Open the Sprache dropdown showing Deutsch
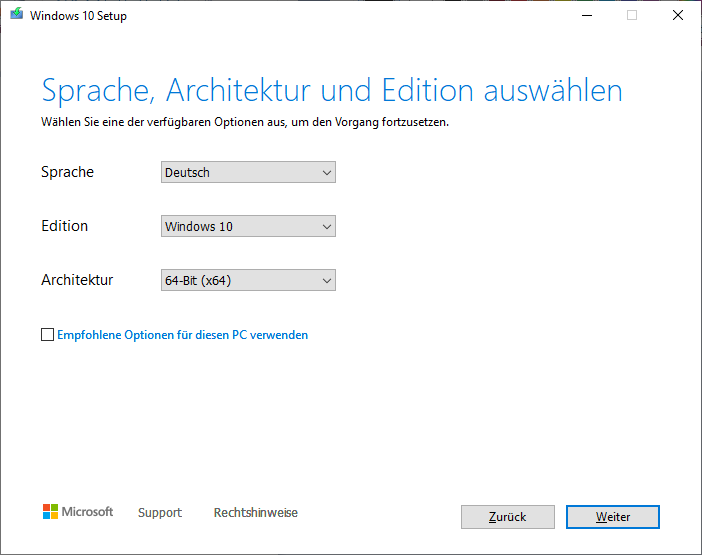Viewport: 702px width, 555px height. (x=247, y=173)
